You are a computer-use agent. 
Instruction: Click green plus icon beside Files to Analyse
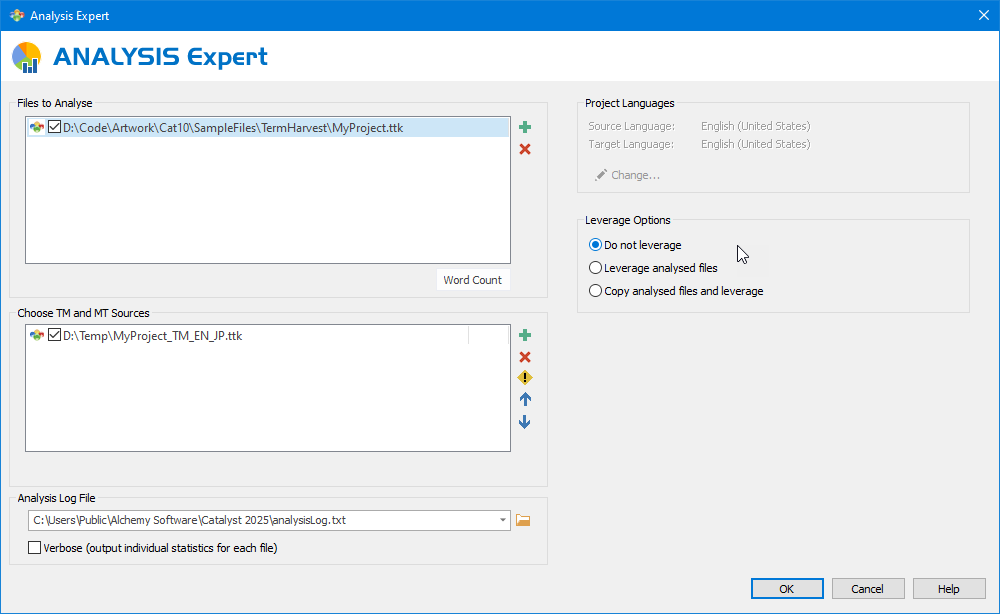525,127
